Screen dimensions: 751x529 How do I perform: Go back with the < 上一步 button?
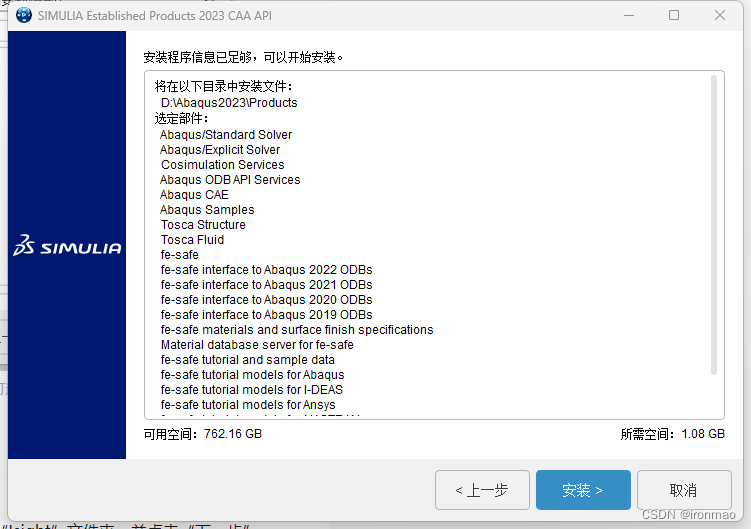[482, 490]
